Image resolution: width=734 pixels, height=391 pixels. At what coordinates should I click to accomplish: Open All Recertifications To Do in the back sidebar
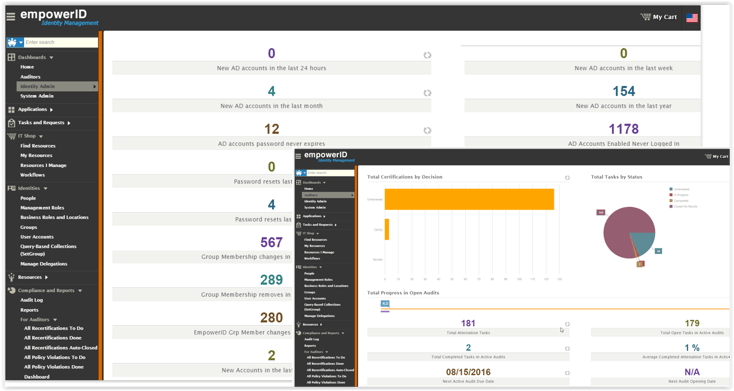pos(53,328)
